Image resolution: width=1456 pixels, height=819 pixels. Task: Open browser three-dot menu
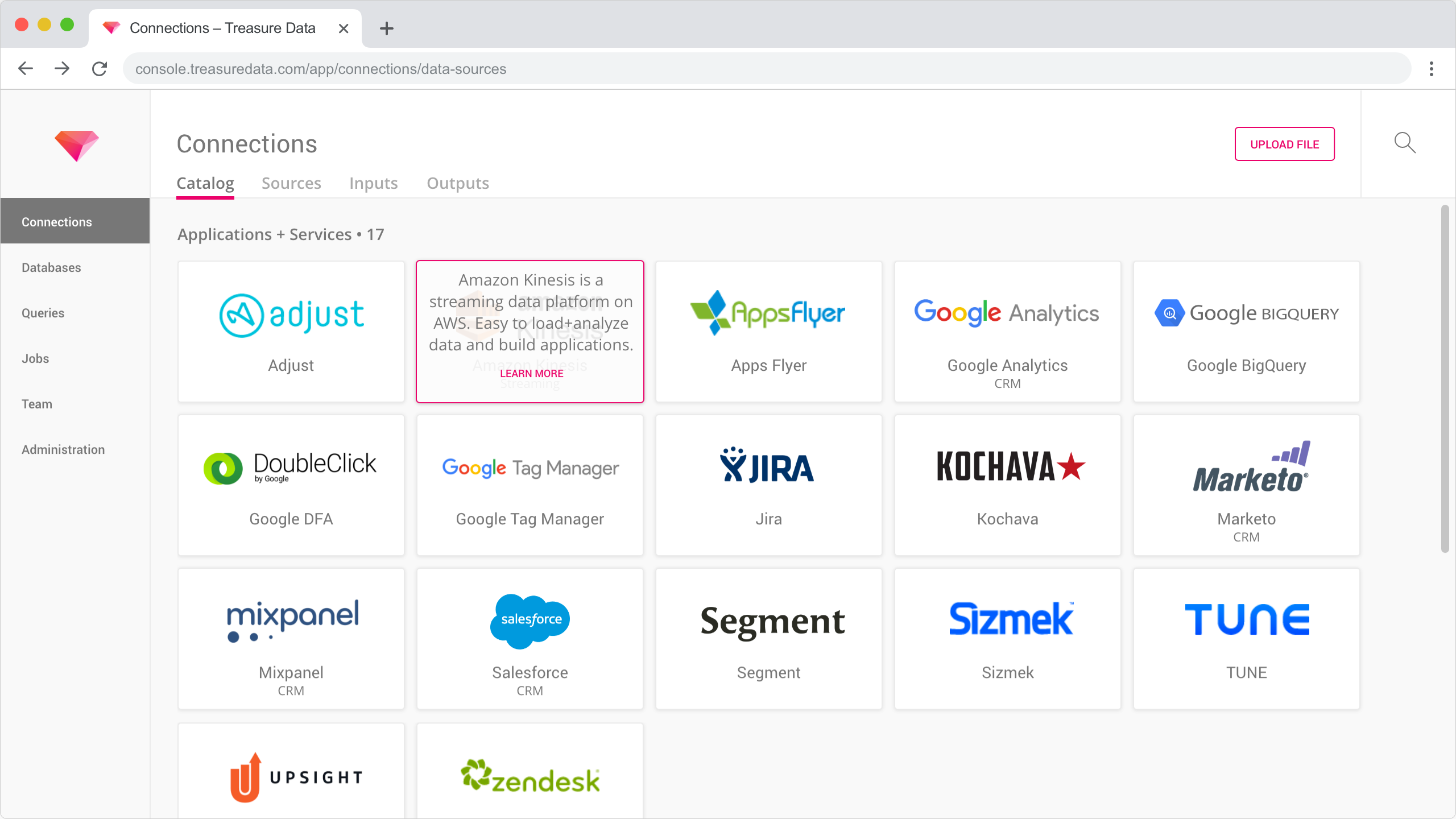point(1431,69)
